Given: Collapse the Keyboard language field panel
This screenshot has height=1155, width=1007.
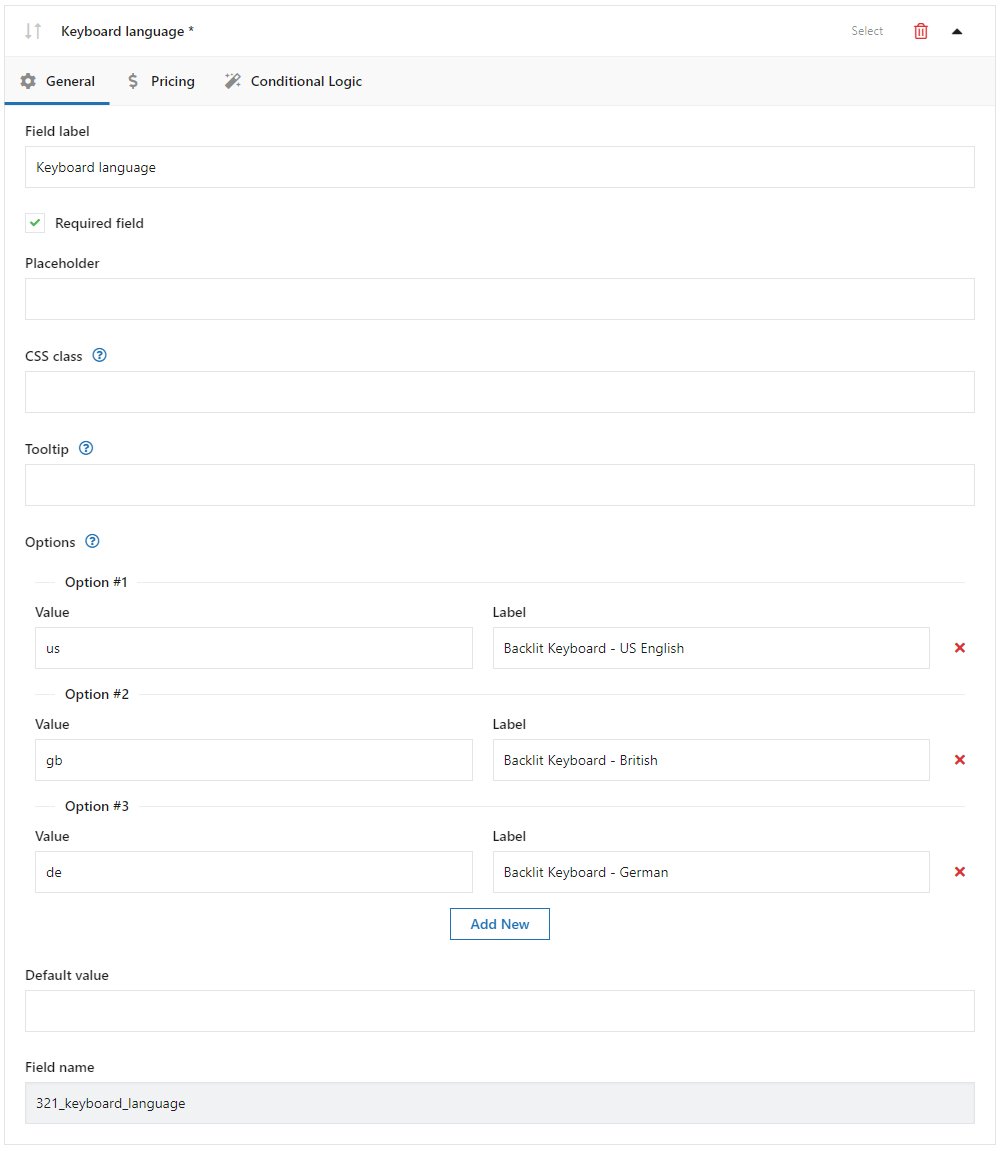Looking at the screenshot, I should coord(957,31).
